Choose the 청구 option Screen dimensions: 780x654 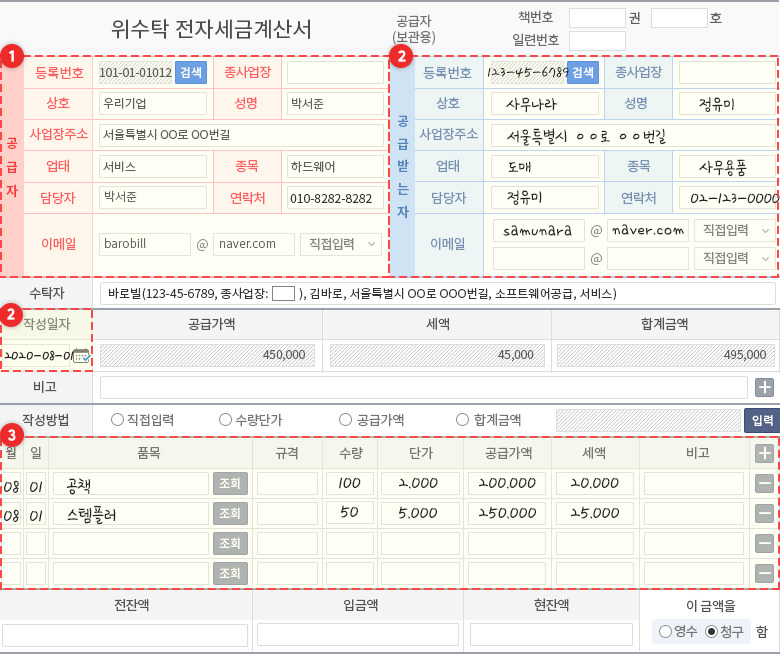click(x=712, y=632)
